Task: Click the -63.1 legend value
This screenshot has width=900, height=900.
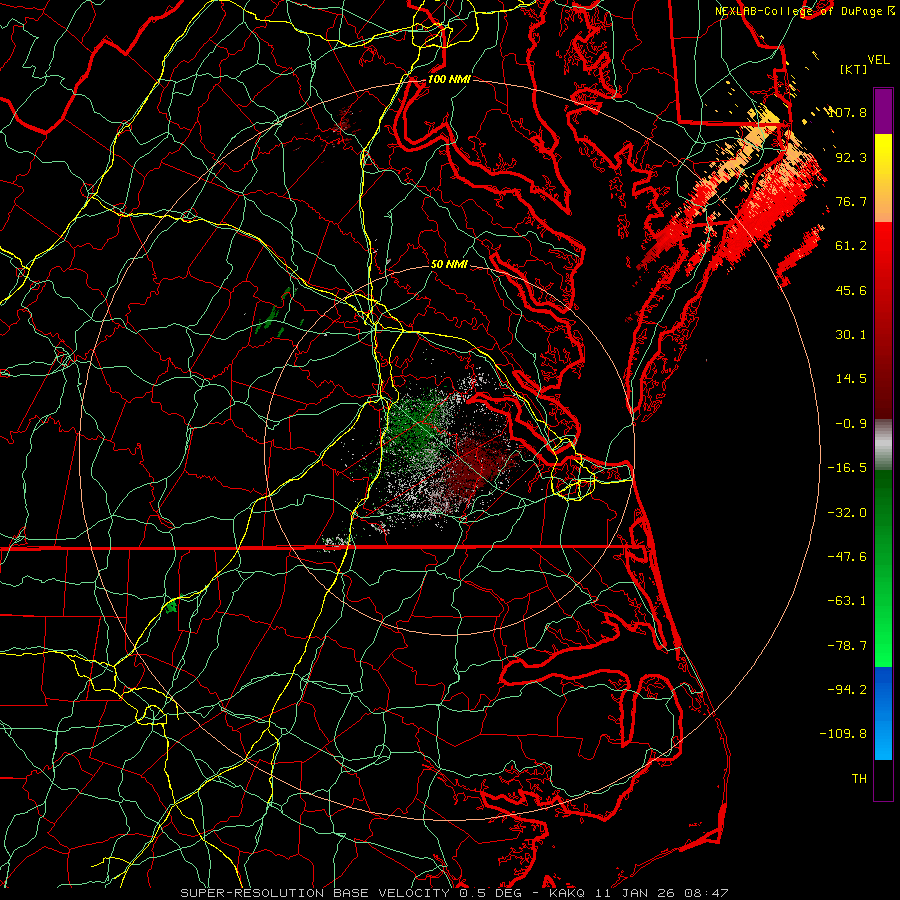Action: 848,601
